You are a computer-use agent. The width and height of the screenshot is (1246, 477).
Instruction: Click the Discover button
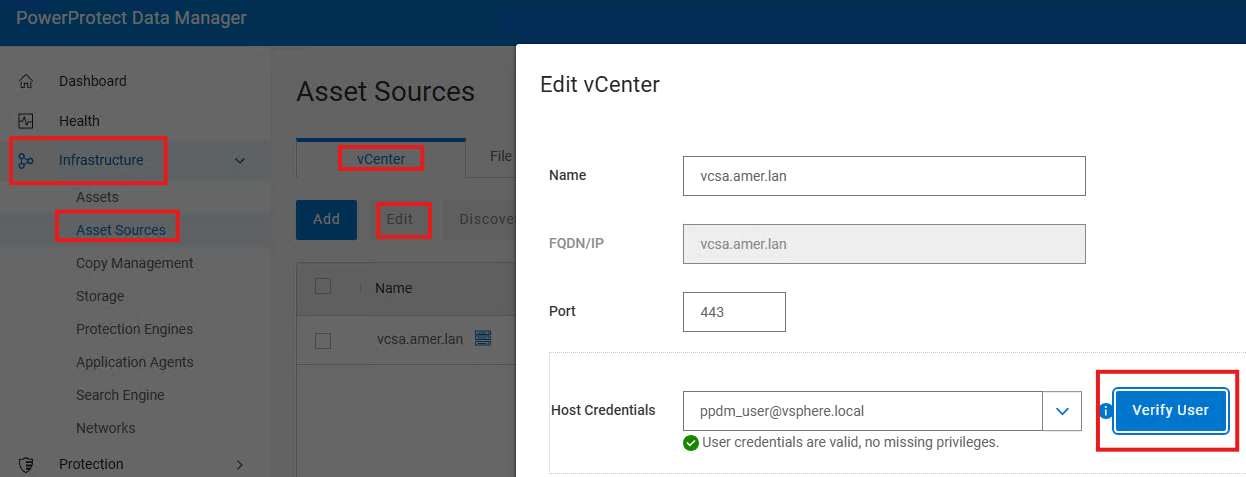(x=480, y=219)
